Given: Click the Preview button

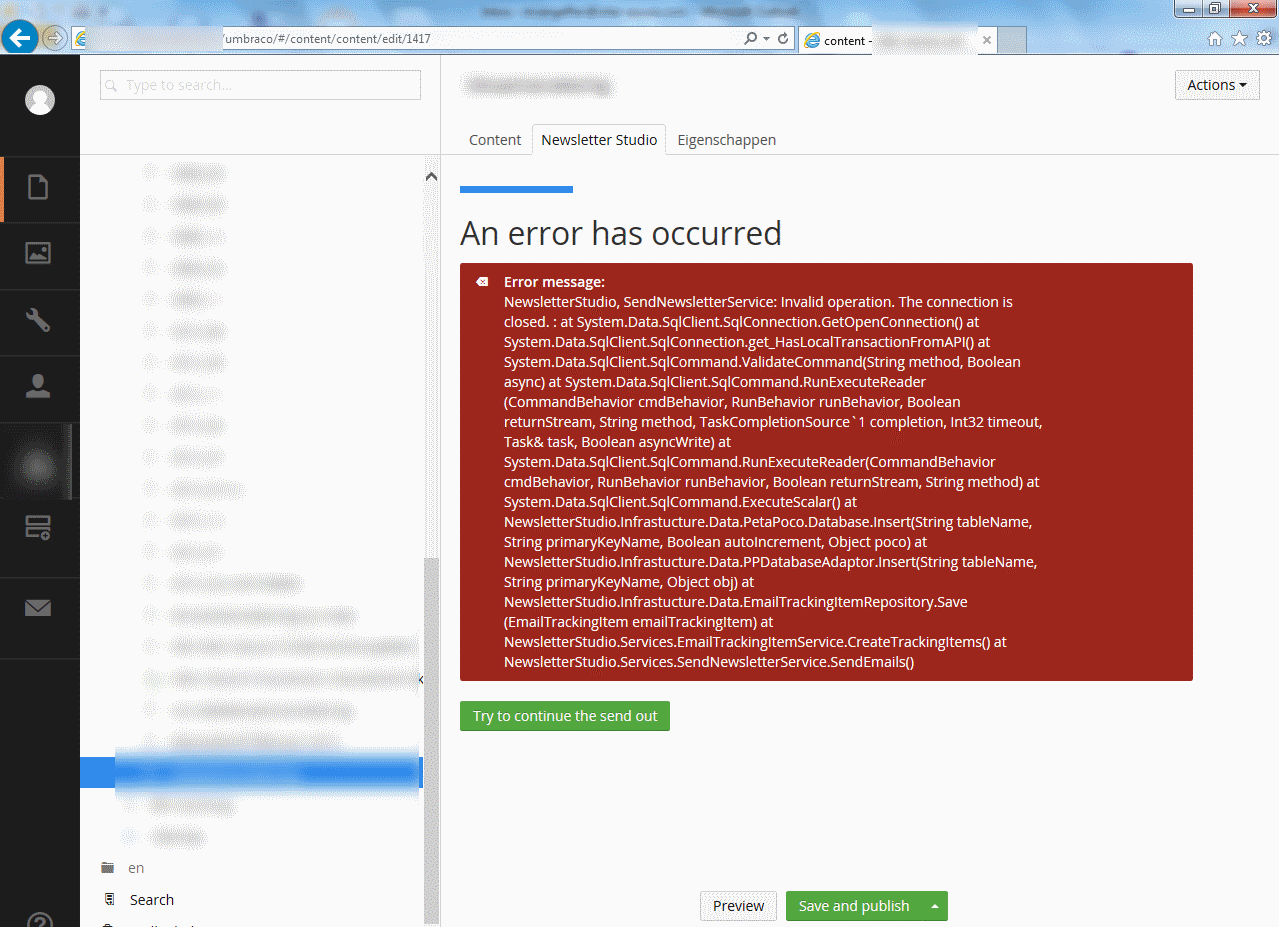Looking at the screenshot, I should click(x=739, y=906).
